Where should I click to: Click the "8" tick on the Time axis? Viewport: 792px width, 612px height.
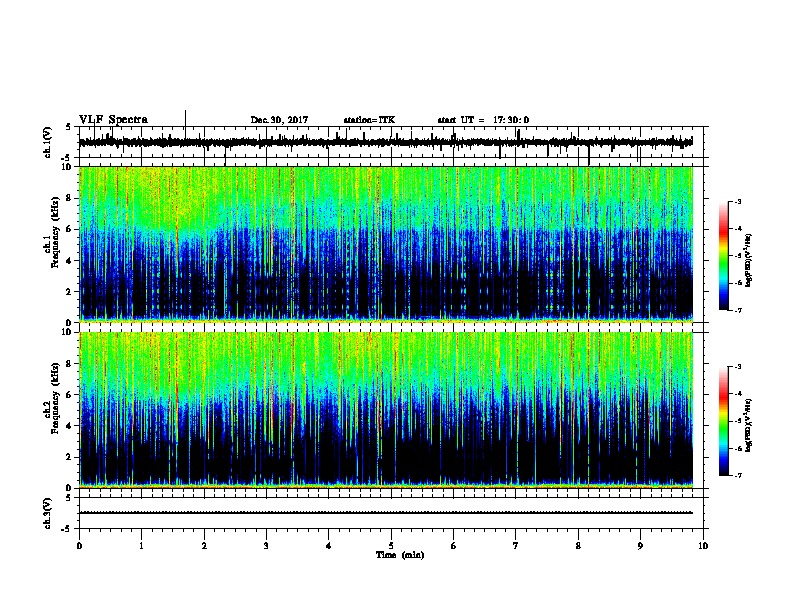578,546
